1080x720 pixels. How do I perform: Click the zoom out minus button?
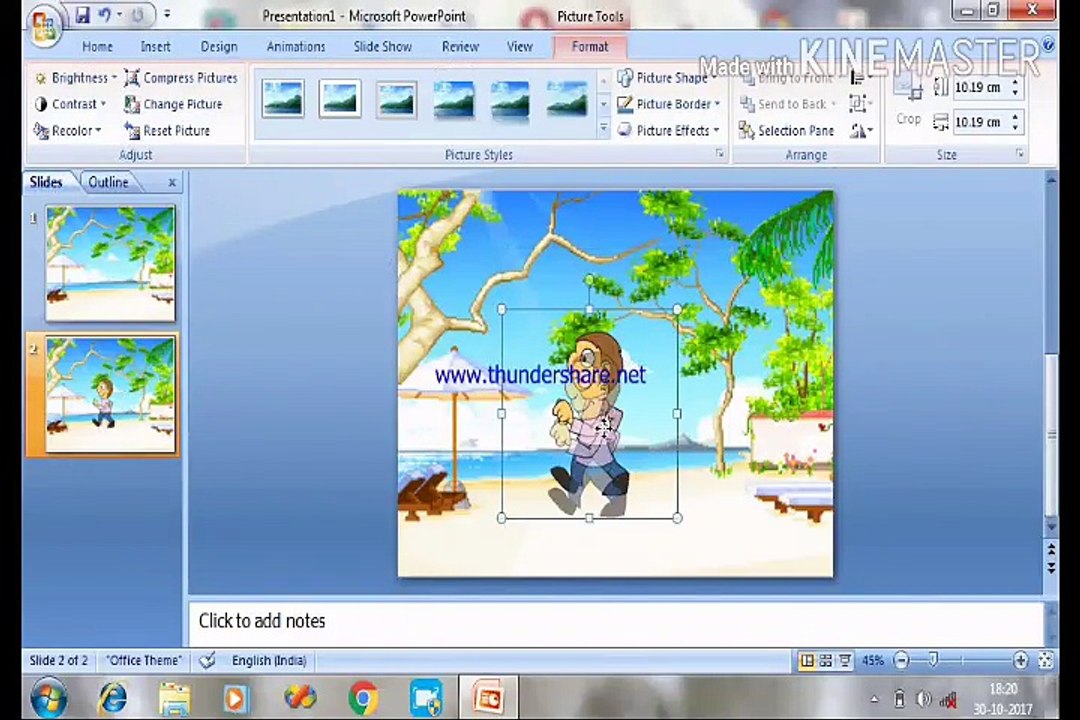[x=902, y=661]
